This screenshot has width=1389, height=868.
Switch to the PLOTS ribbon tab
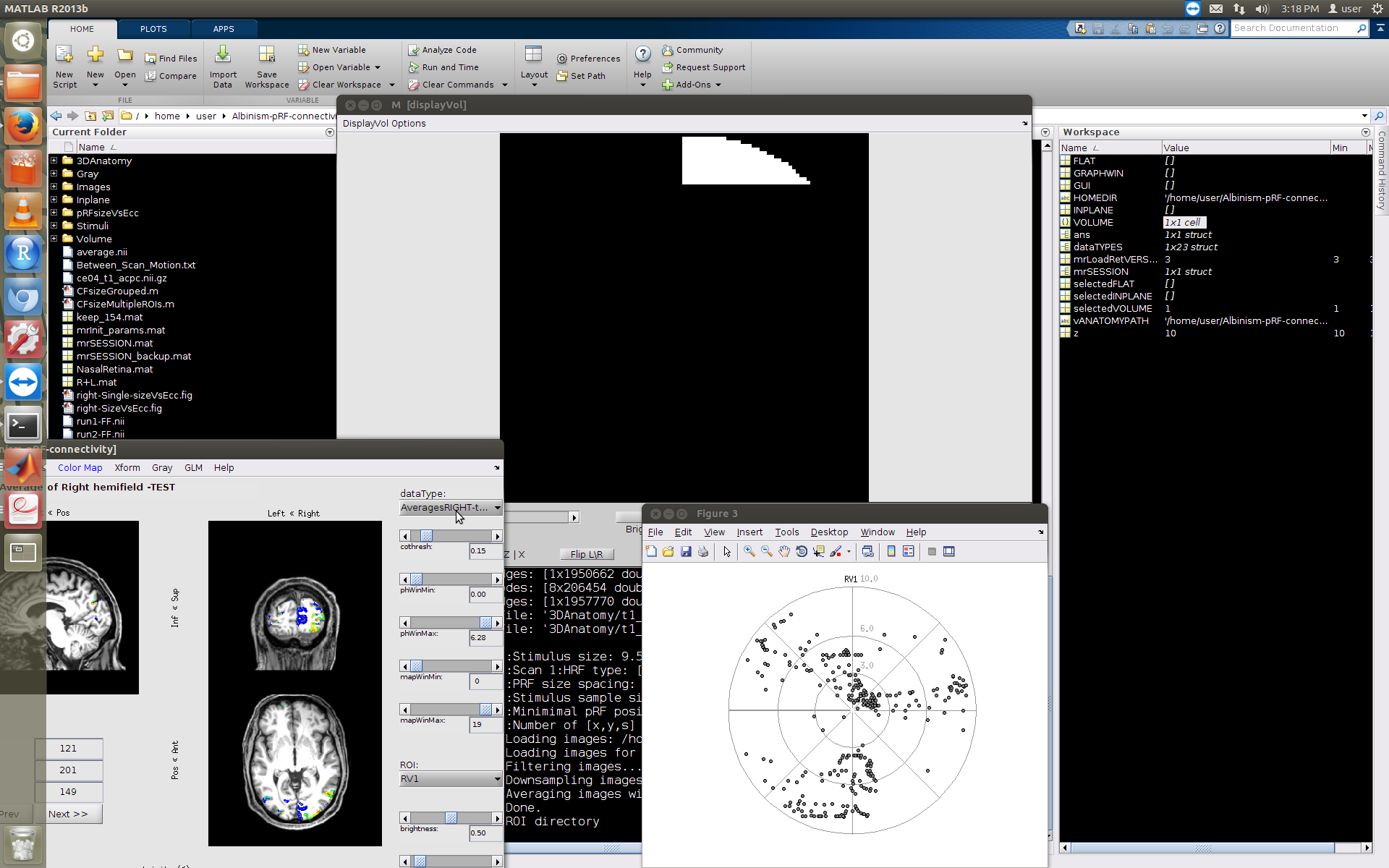point(153,29)
